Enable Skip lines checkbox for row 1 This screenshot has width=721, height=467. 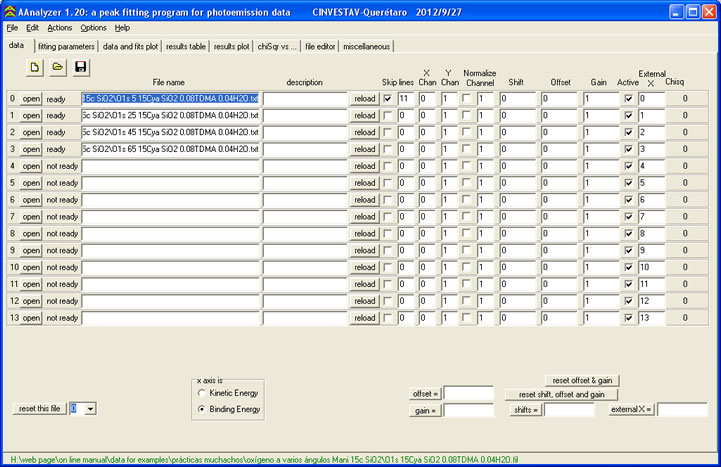387,116
